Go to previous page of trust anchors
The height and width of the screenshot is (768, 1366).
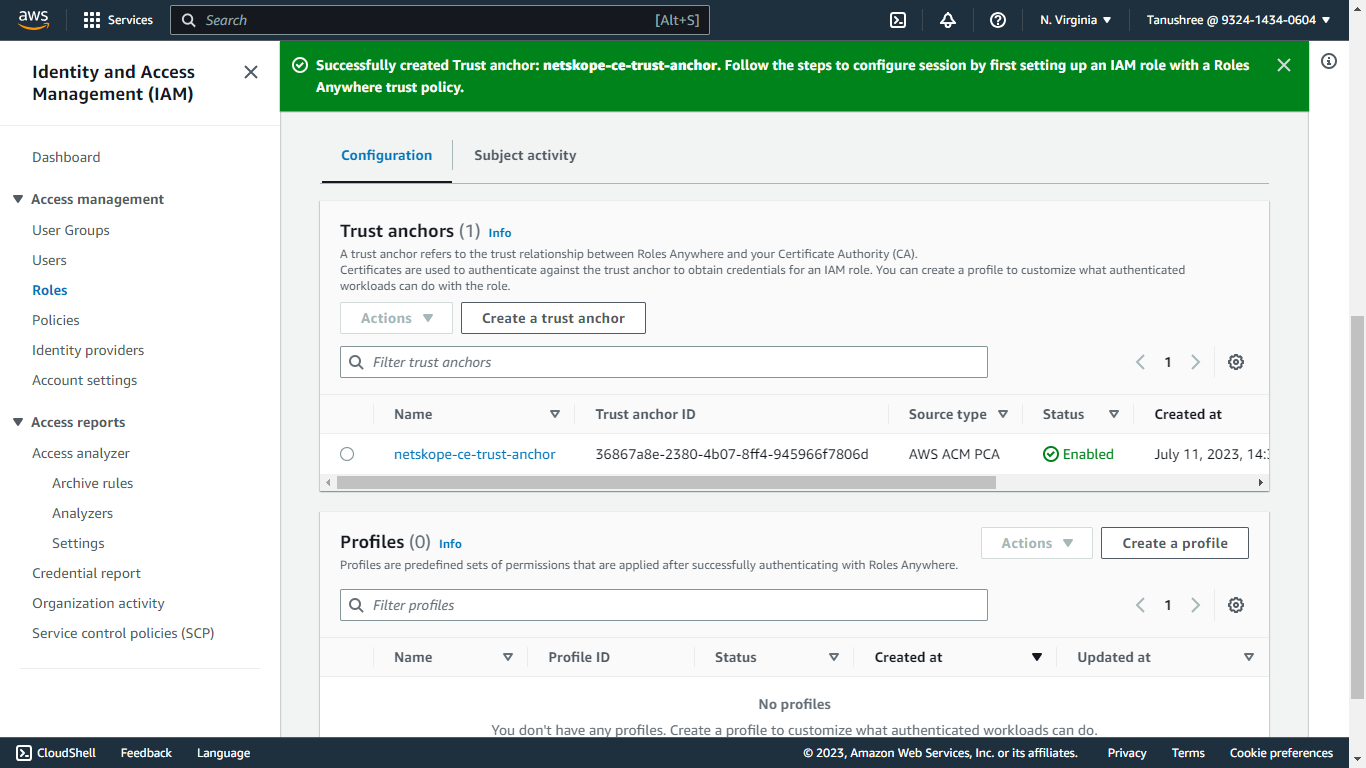coord(1140,362)
